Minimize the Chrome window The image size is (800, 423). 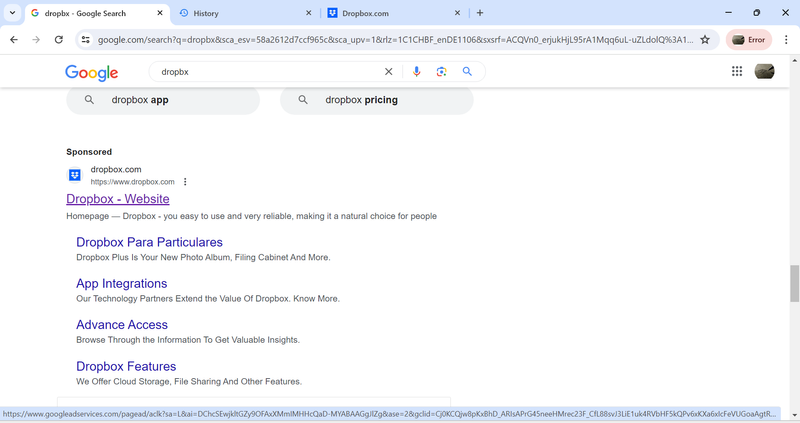click(x=728, y=13)
